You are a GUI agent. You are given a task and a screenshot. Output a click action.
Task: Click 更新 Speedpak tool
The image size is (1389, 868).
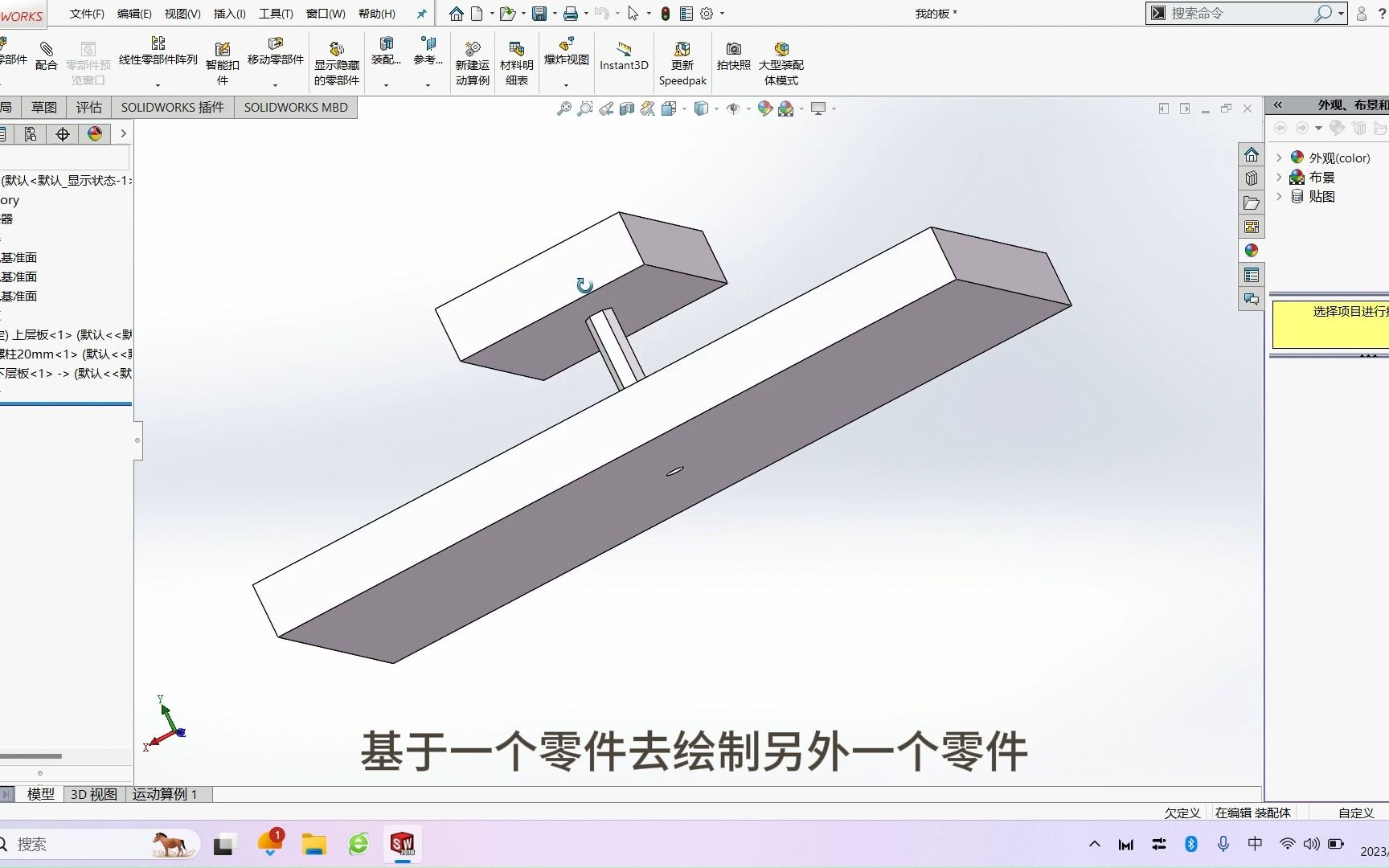[682, 64]
